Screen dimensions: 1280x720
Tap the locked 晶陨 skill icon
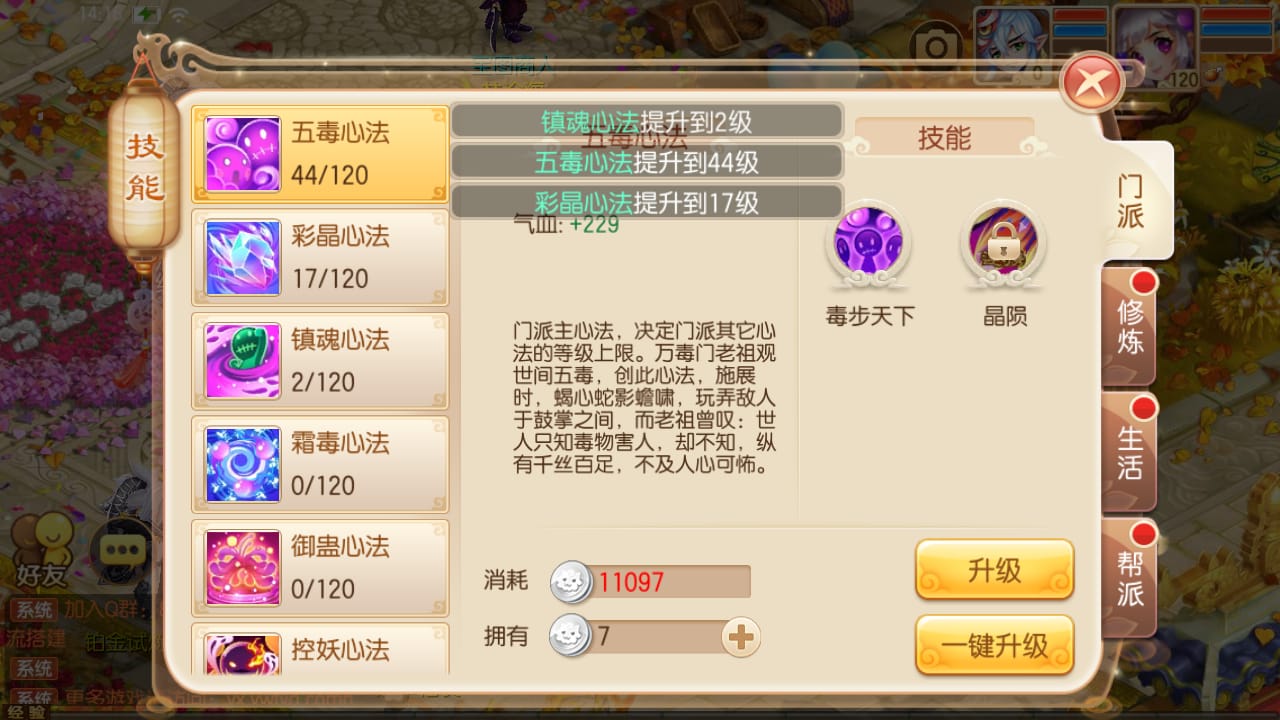click(1004, 244)
